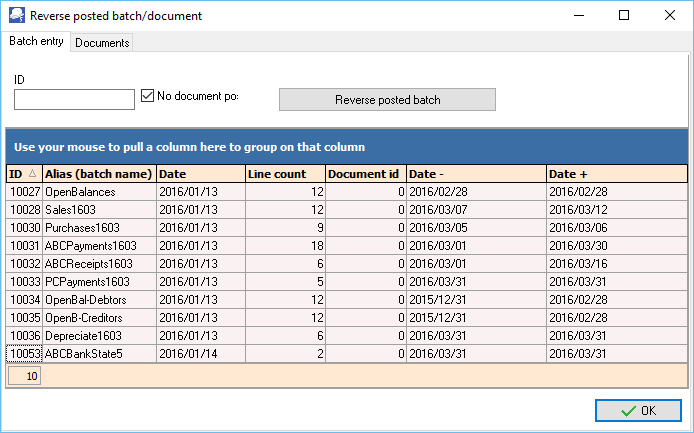Select the Sales1603 batch row

pos(98,210)
